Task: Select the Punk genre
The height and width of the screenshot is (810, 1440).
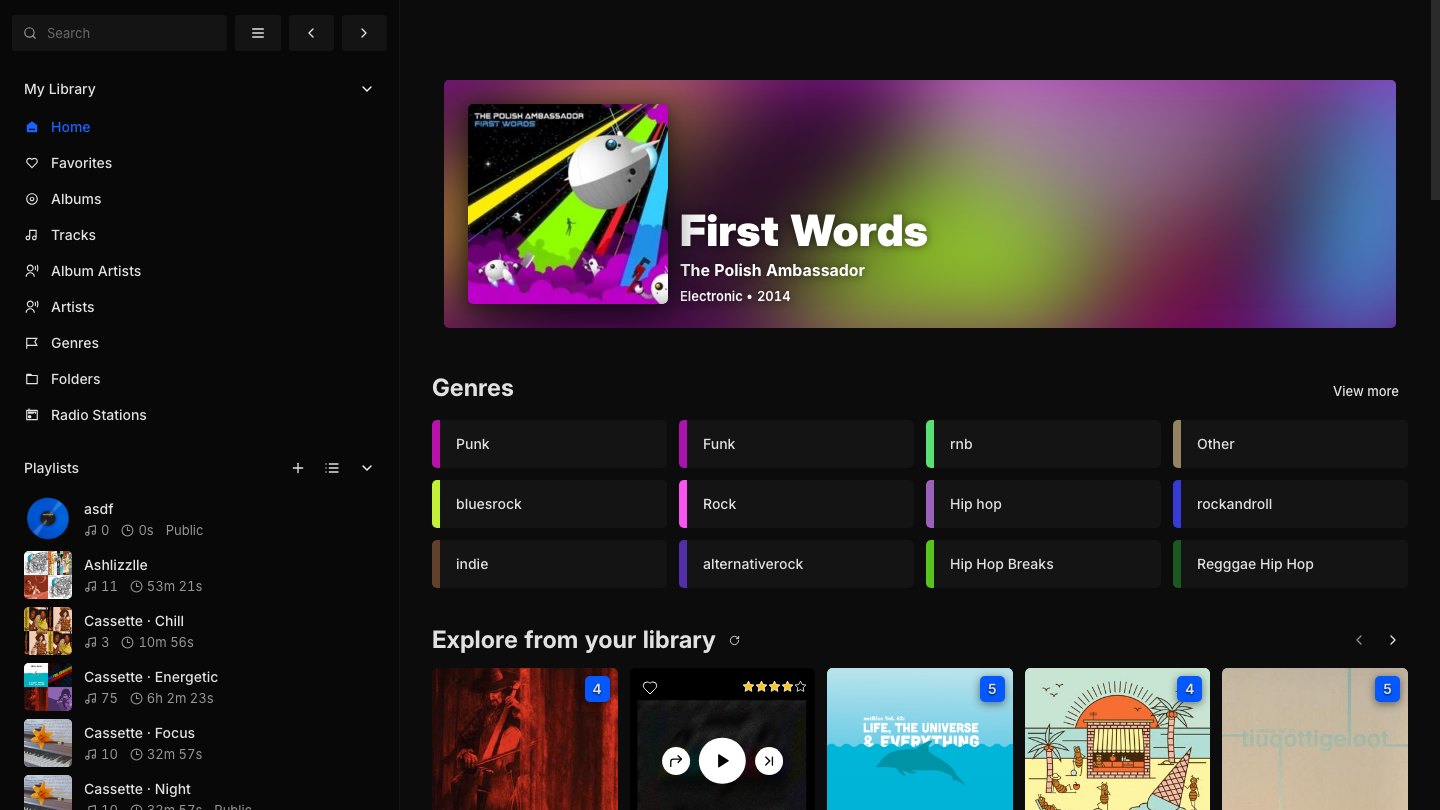Action: coord(549,444)
